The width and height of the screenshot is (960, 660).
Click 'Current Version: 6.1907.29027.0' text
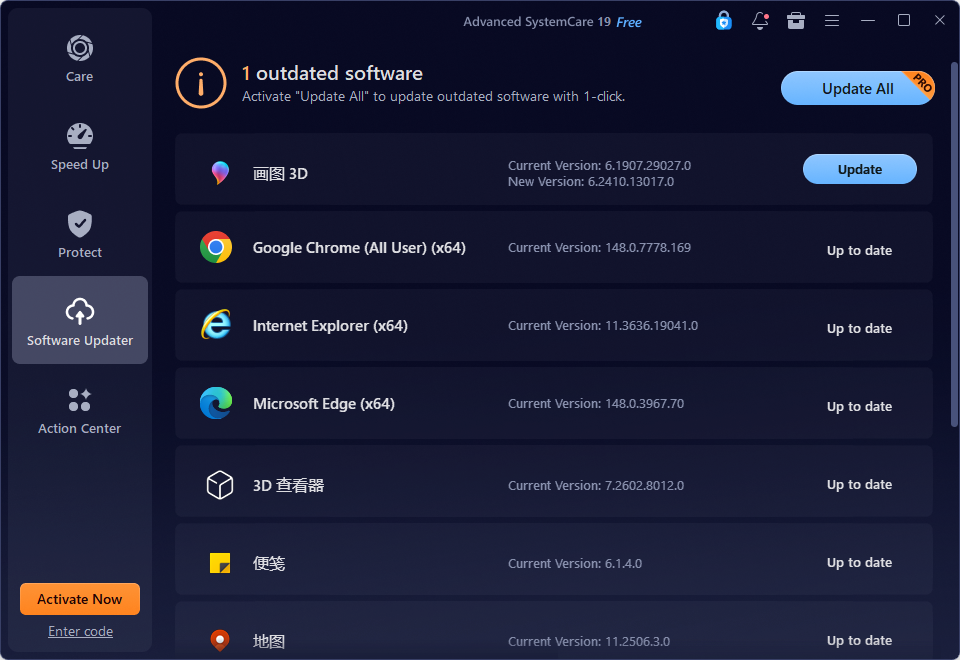[x=599, y=165]
